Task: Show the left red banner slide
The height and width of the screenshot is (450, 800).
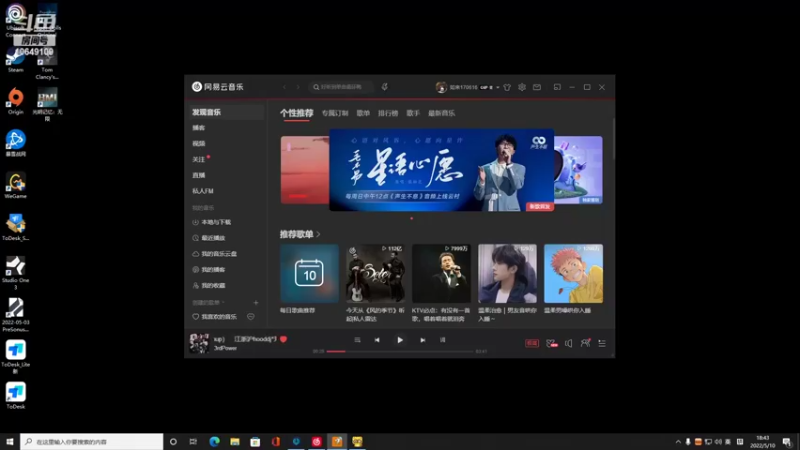Action: pos(305,170)
